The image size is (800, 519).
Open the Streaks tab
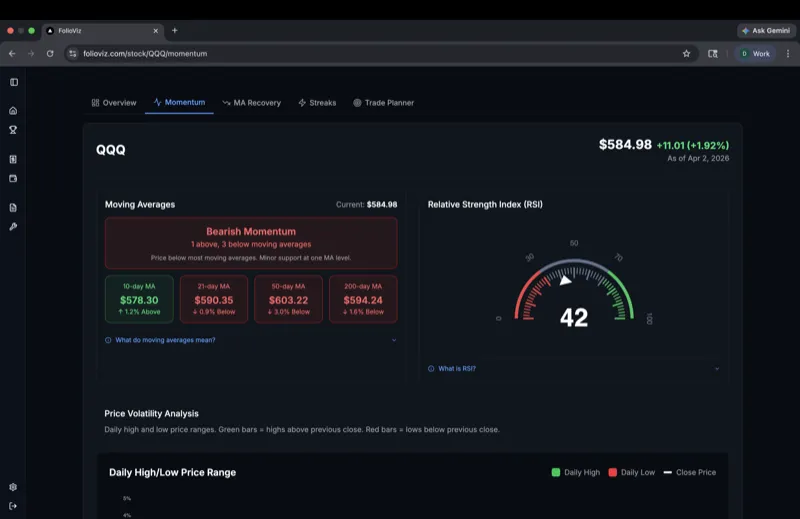click(x=317, y=103)
